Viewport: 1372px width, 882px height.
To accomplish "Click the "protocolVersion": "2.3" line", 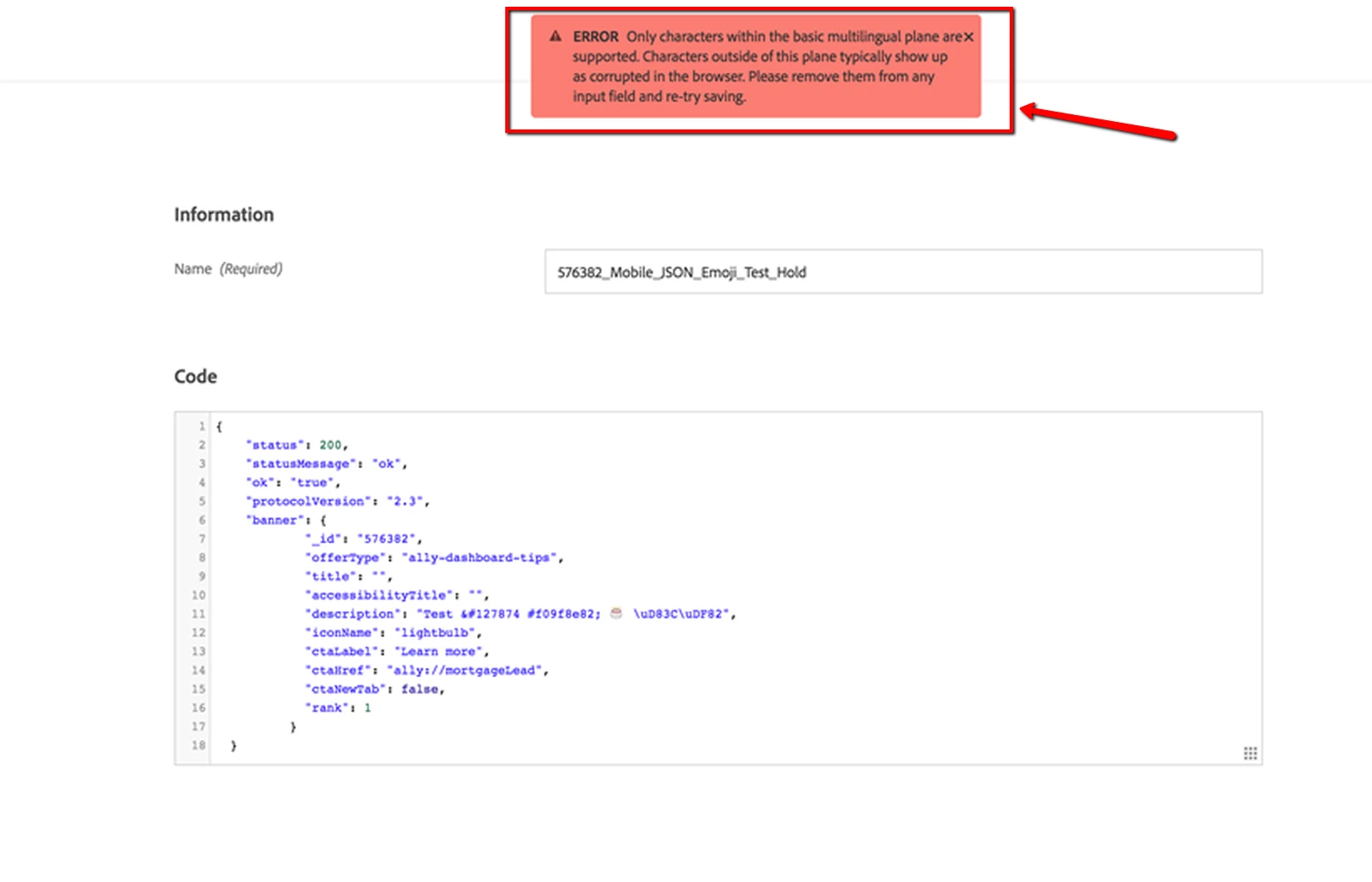I will tap(338, 501).
